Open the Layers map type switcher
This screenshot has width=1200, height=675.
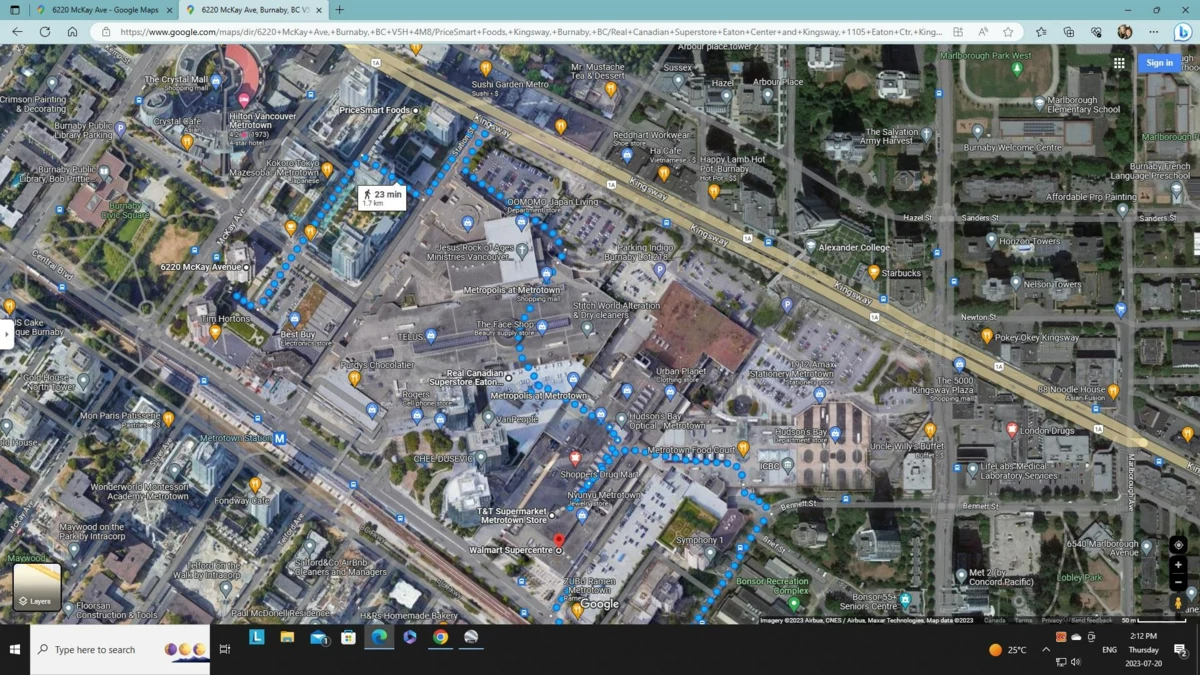37,586
